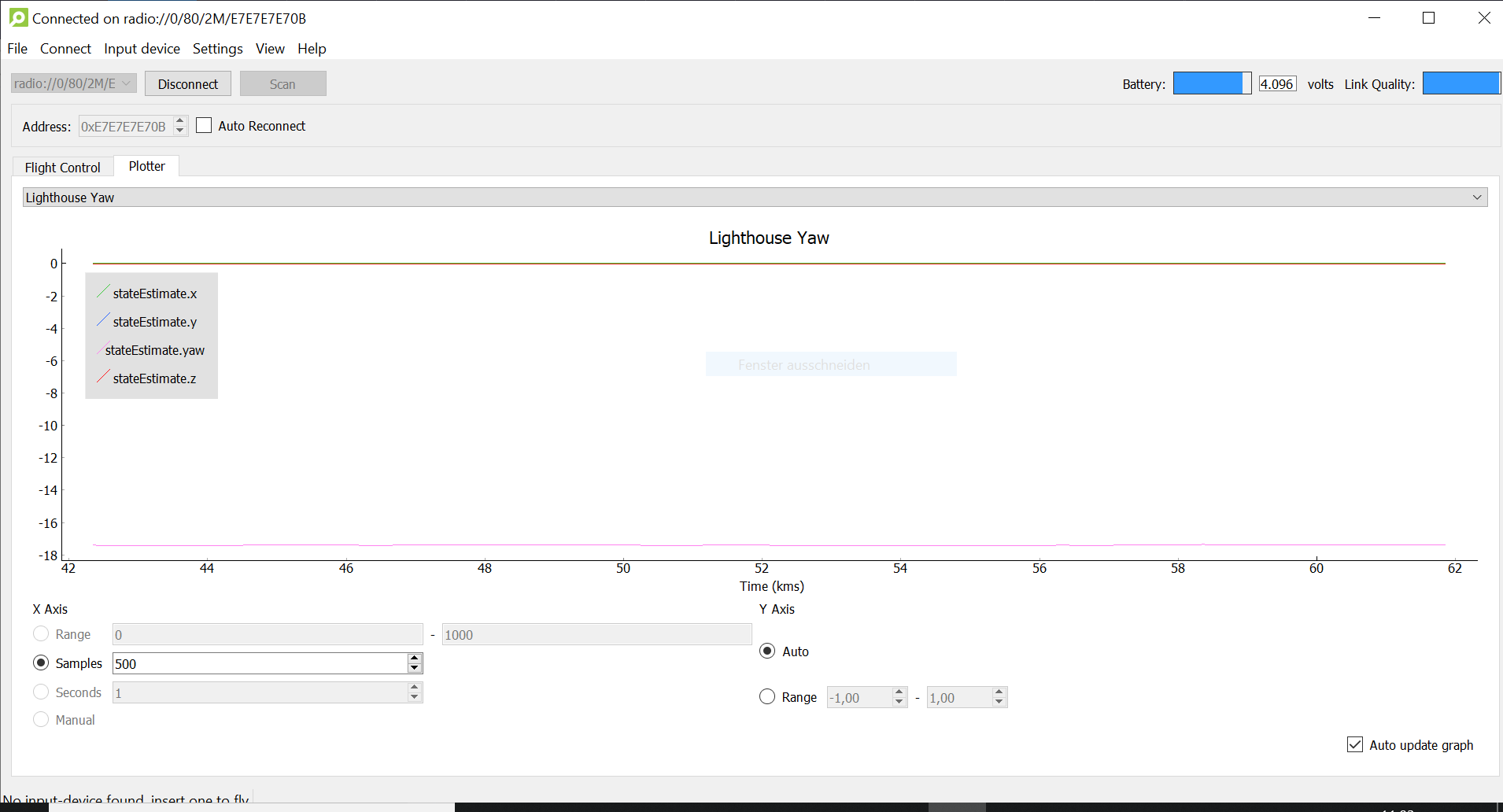Image resolution: width=1503 pixels, height=812 pixels.
Task: Uncheck Auto update graph
Action: point(1355,744)
